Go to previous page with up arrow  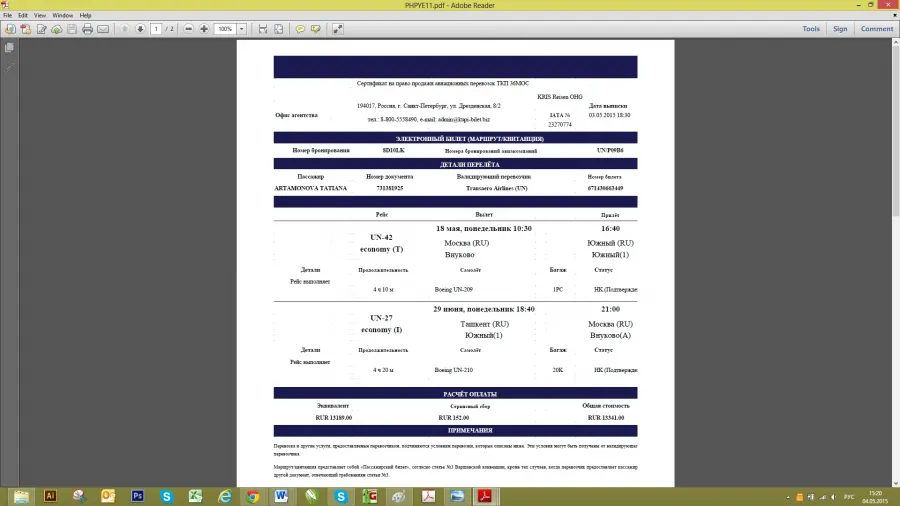pos(125,29)
